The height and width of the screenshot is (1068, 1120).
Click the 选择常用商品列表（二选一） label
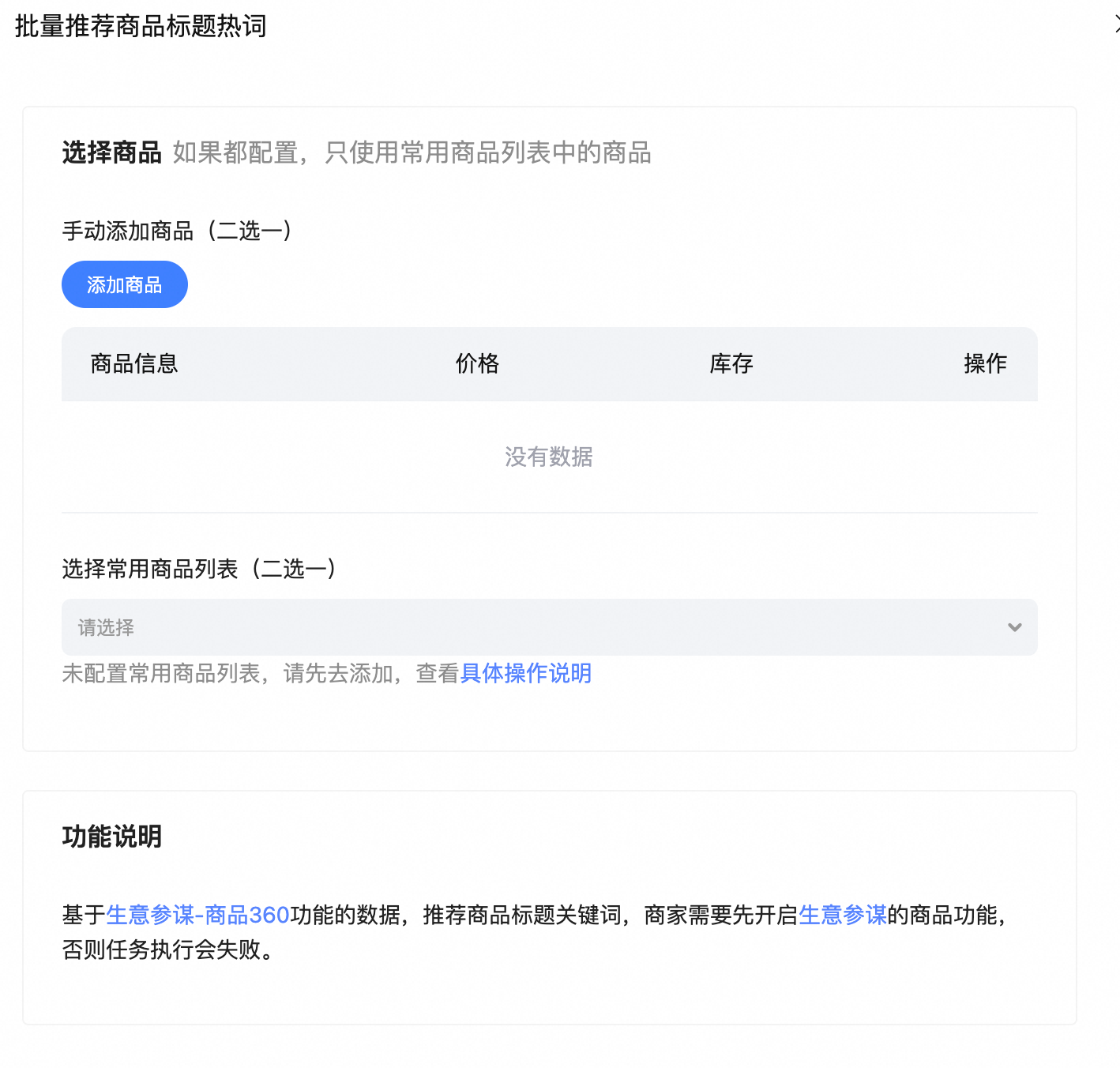[x=199, y=569]
